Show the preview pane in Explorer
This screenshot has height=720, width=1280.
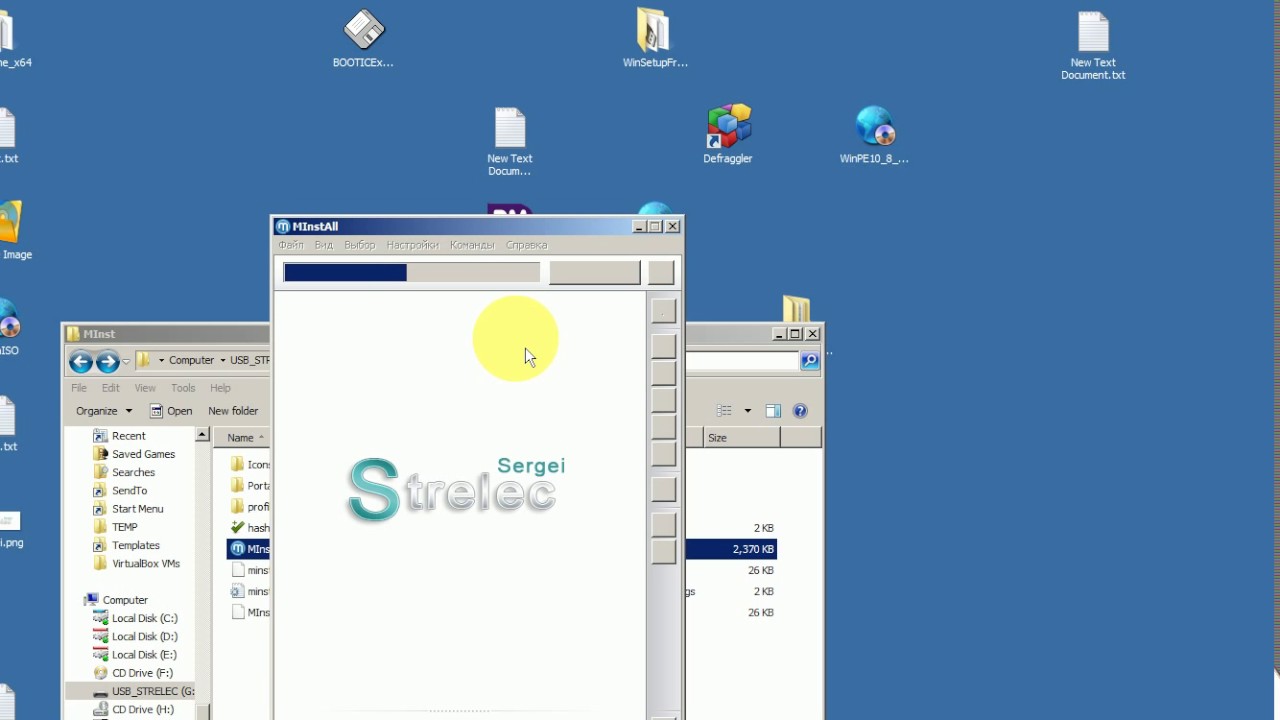click(x=773, y=411)
